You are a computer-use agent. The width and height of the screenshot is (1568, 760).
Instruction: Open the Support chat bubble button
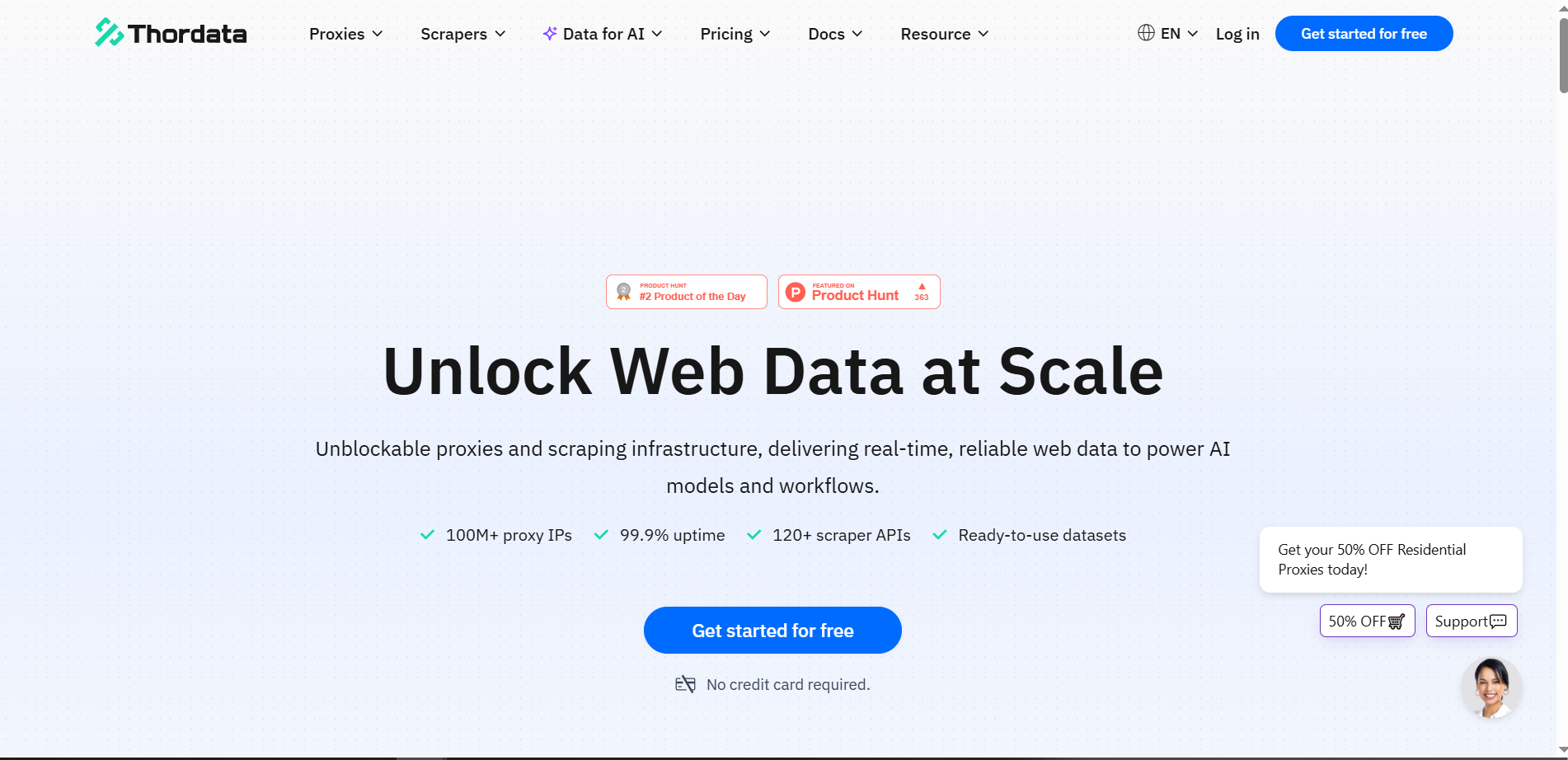1471,621
